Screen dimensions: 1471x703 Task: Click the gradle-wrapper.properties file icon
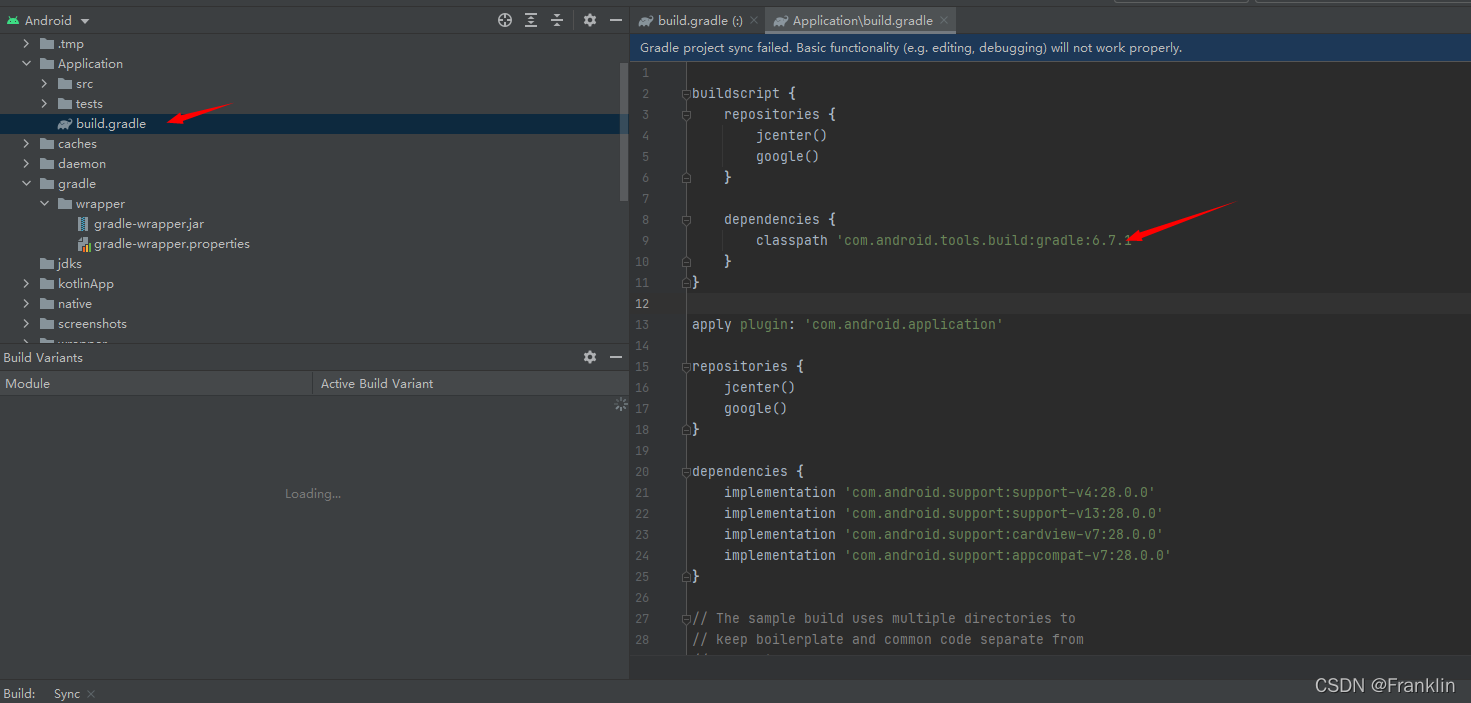[83, 243]
